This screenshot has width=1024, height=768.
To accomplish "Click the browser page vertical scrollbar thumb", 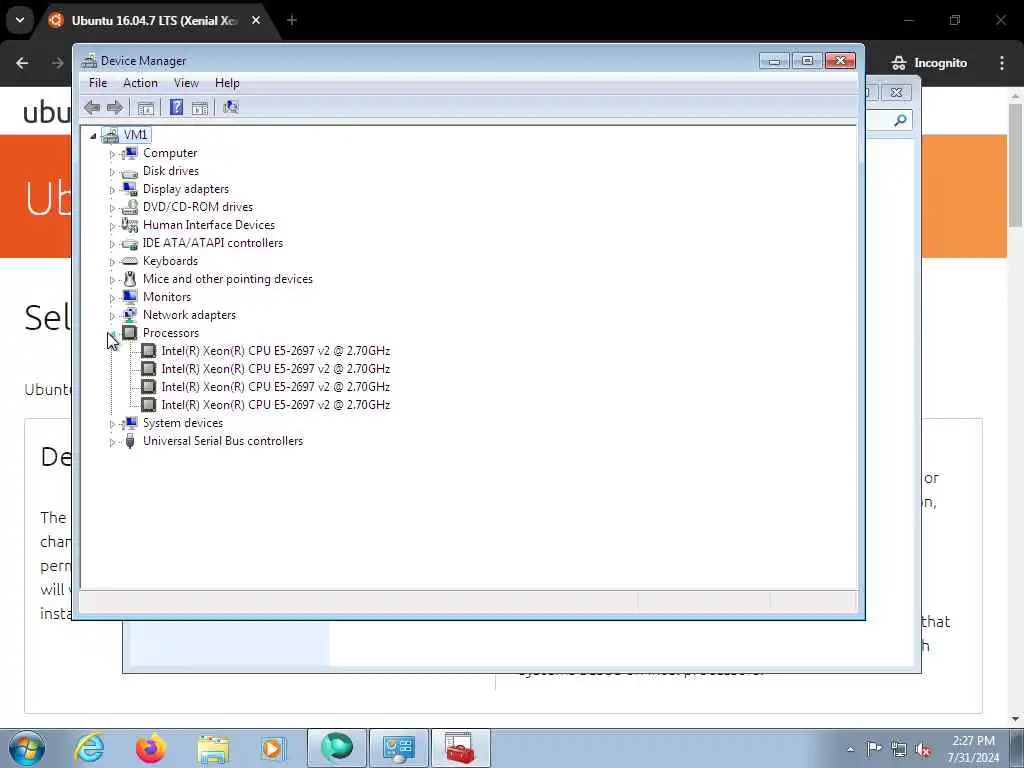I will pyautogui.click(x=1015, y=165).
